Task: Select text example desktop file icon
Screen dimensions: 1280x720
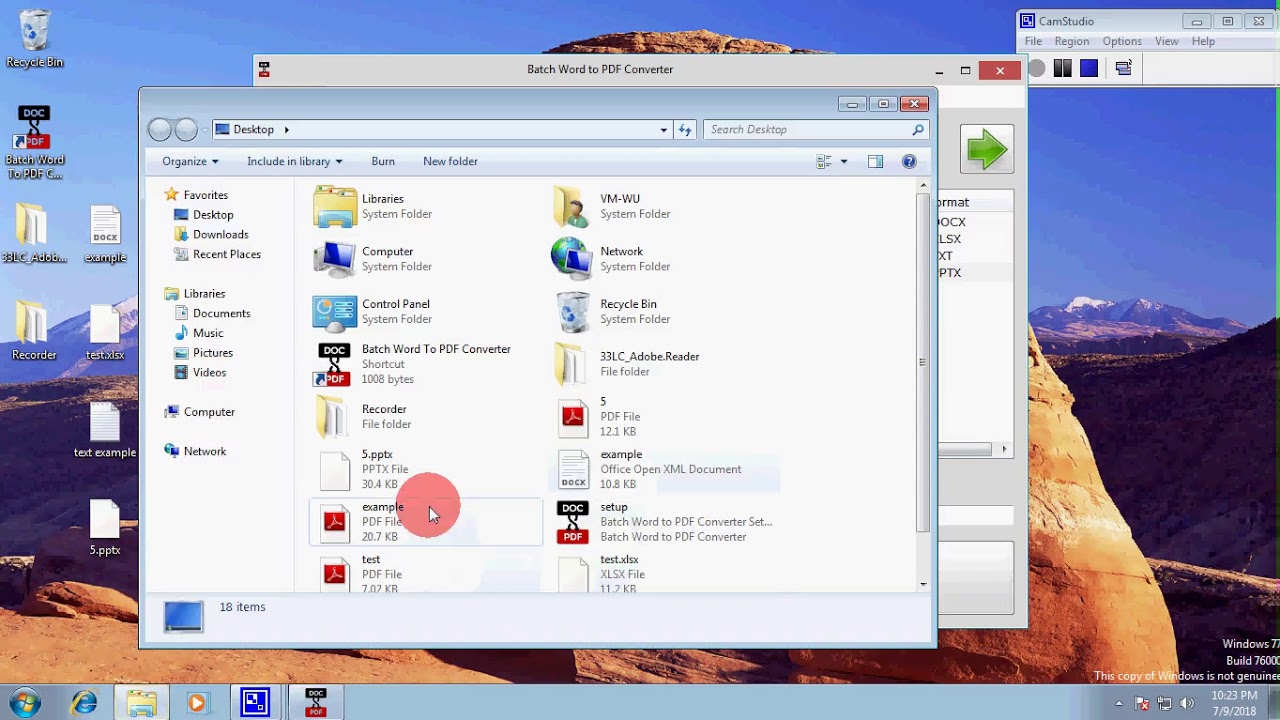Action: pyautogui.click(x=104, y=431)
